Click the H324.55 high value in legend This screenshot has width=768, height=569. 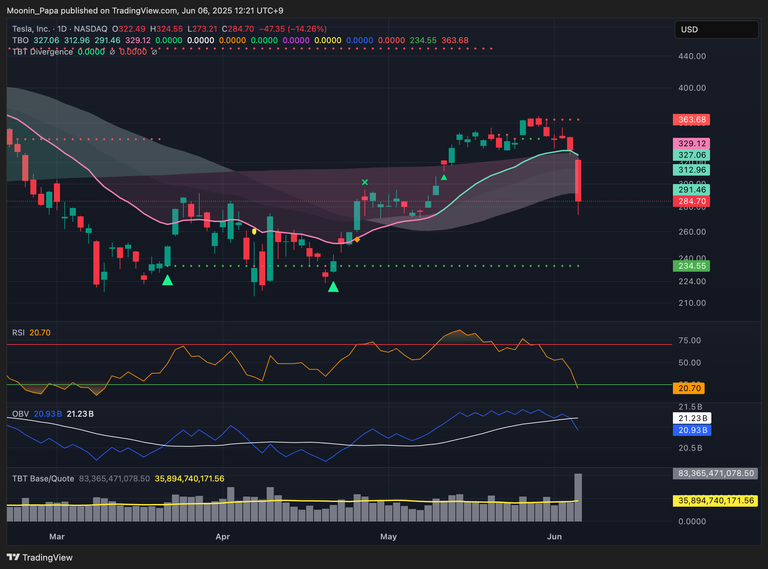[167, 29]
